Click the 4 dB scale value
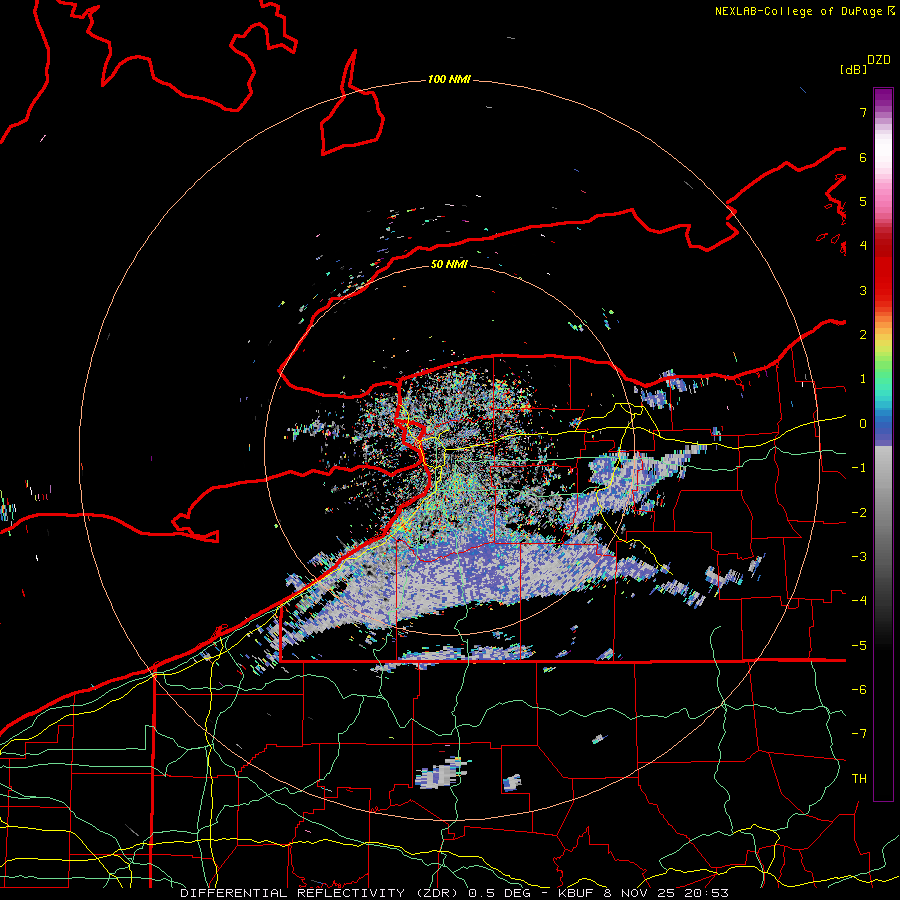The height and width of the screenshot is (900, 900). tap(863, 246)
